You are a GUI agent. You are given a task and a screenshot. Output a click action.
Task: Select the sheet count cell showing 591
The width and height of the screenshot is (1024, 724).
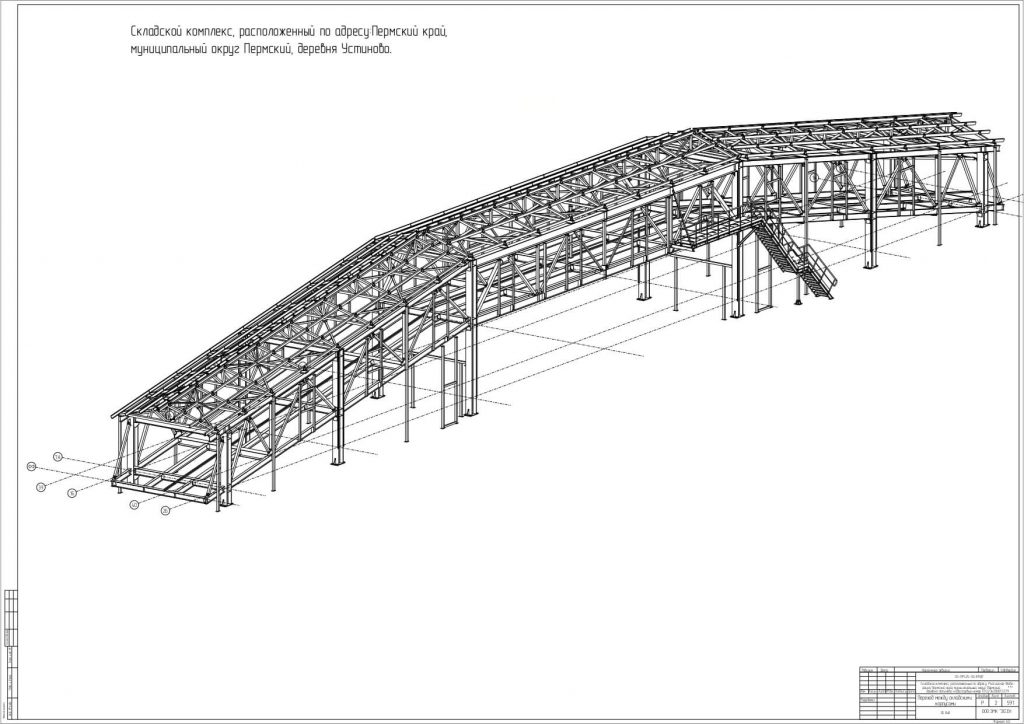click(x=1010, y=702)
